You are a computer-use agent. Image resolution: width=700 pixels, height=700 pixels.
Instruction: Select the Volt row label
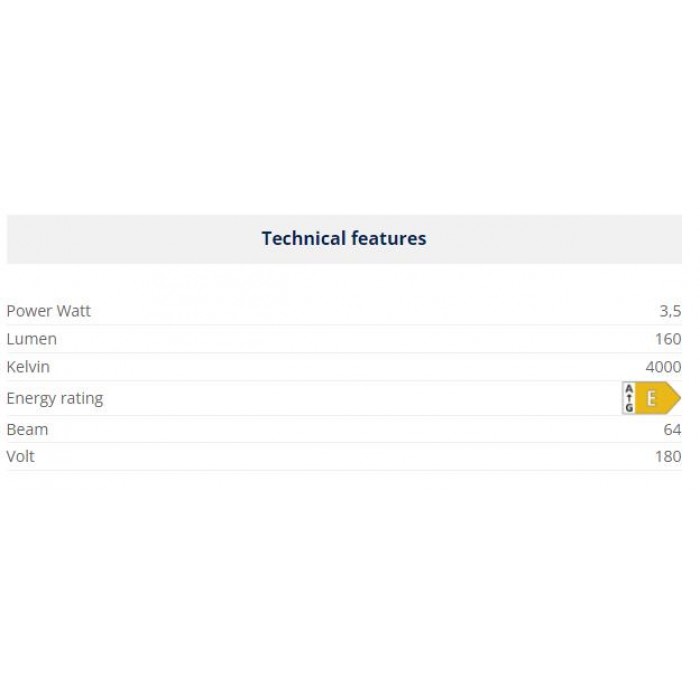click(20, 456)
